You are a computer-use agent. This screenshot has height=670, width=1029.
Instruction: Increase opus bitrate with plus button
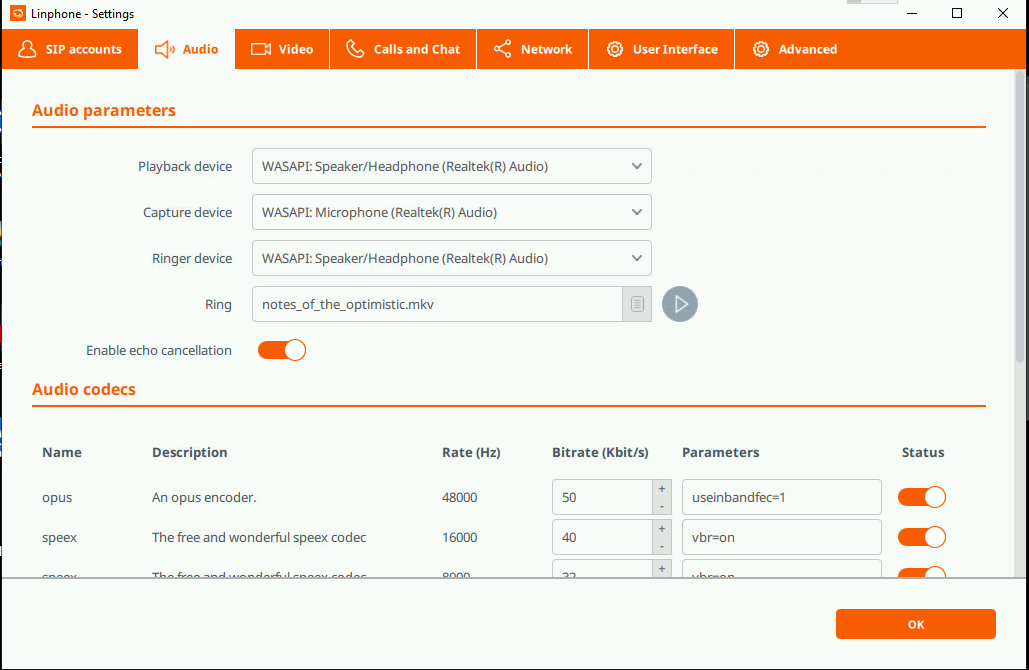(x=660, y=489)
